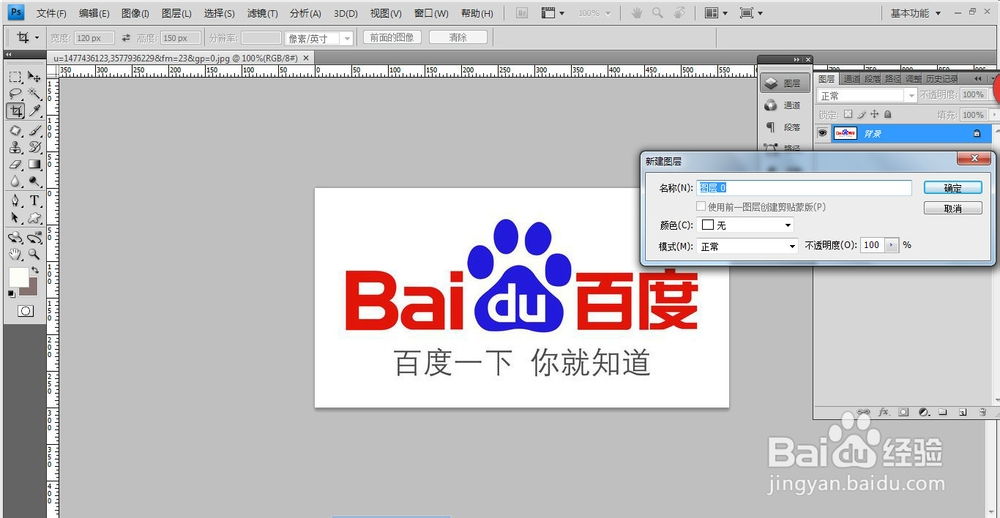
Task: Open the 滤镜(T) menu
Action: [x=262, y=13]
